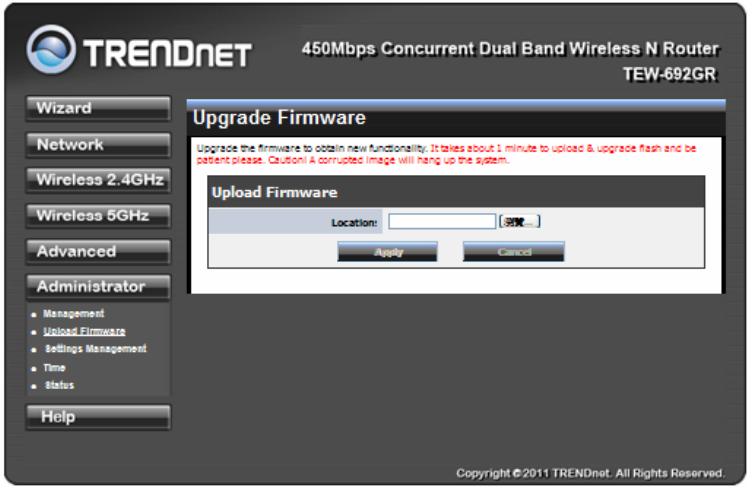The height and width of the screenshot is (487, 748).
Task: Open the Settings Management link
Action: tap(95, 349)
